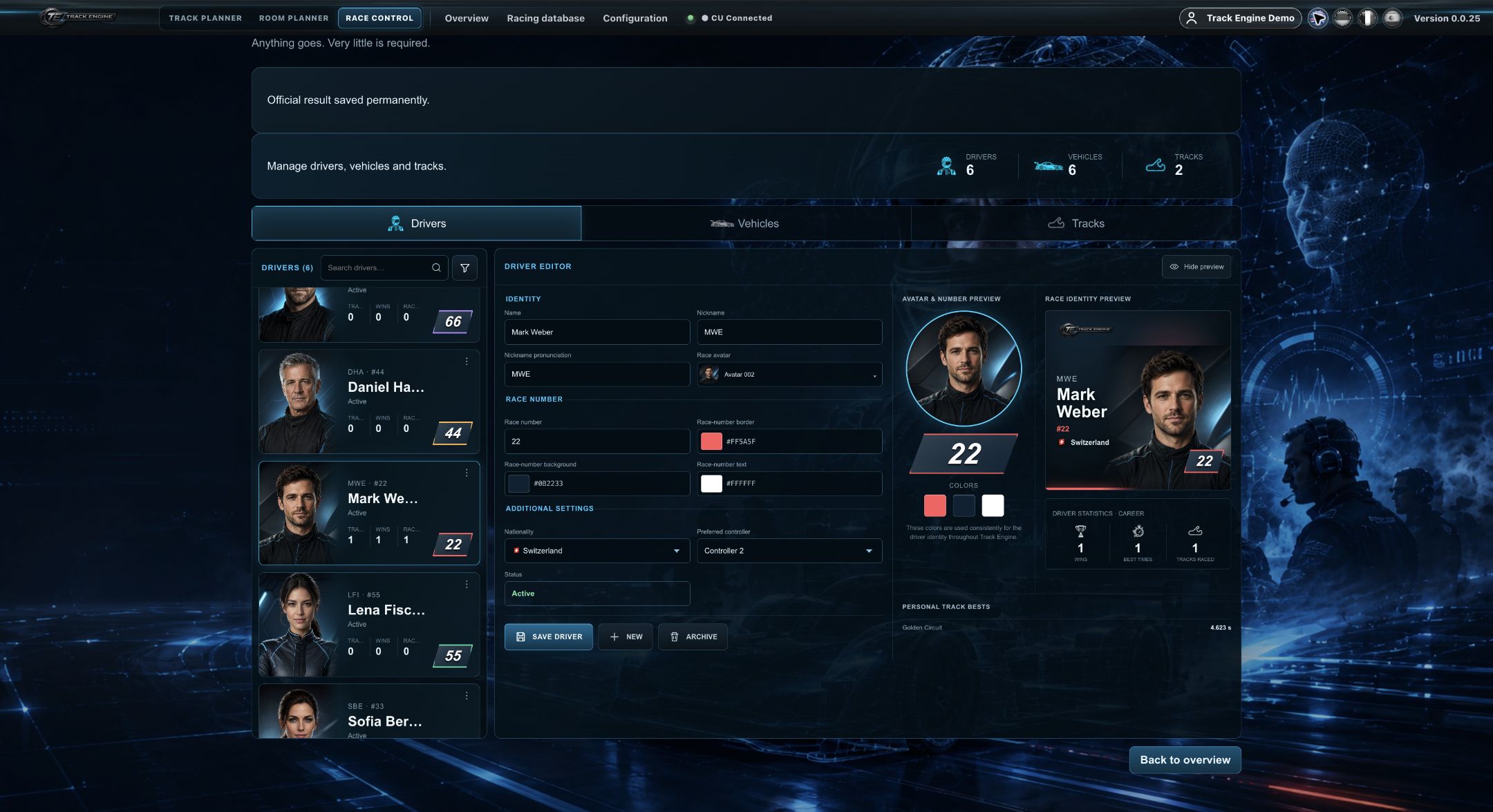The image size is (1493, 812).
Task: Open the Race-number border color swatch #FF5A5F
Action: 711,441
